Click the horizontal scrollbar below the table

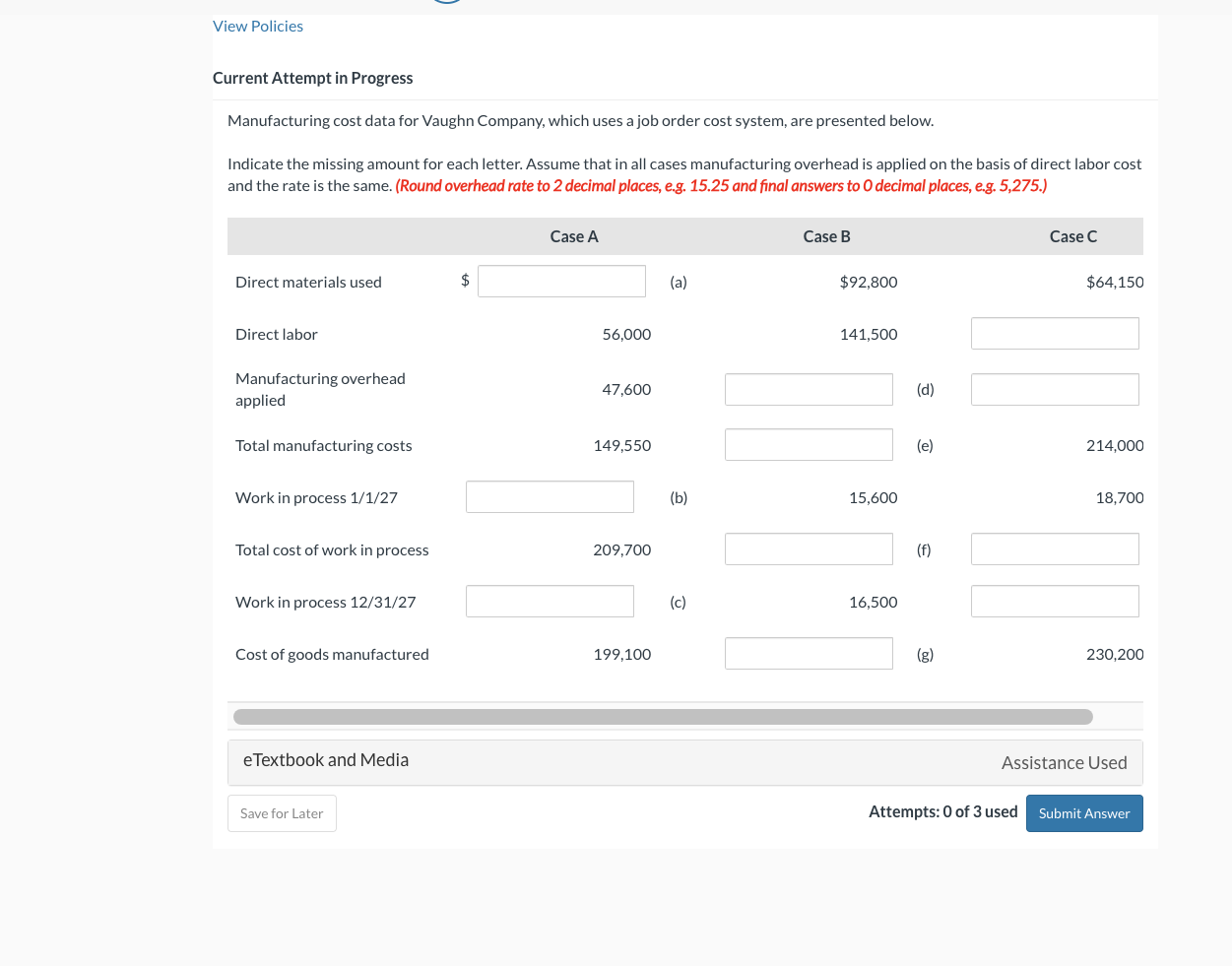pyautogui.click(x=660, y=715)
